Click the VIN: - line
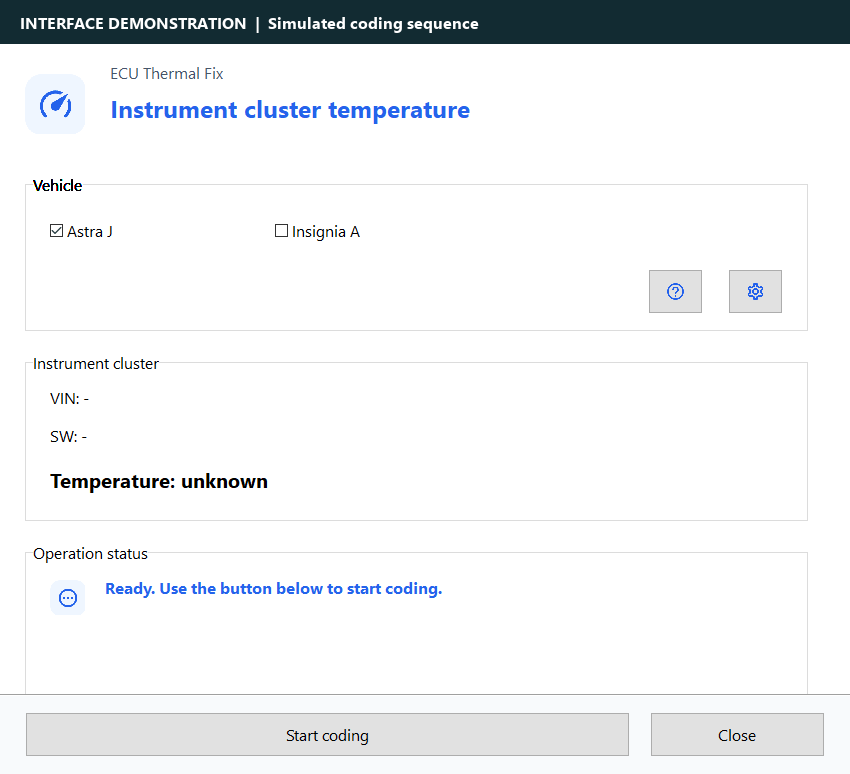The width and height of the screenshot is (850, 774). click(69, 398)
